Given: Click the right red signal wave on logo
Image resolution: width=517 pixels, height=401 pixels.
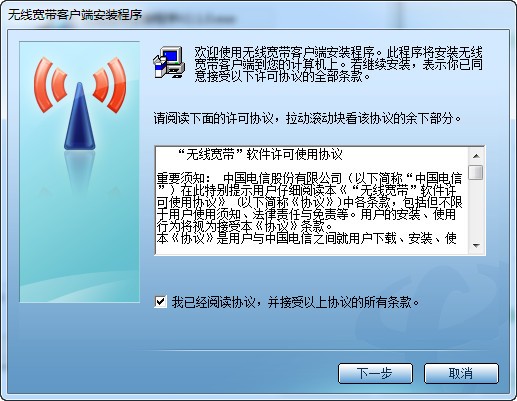Looking at the screenshot, I should point(110,84).
